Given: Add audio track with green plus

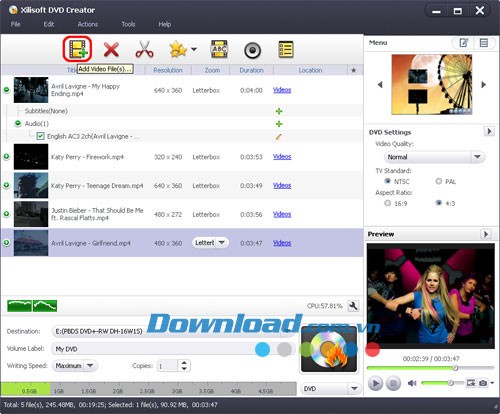Looking at the screenshot, I should (x=279, y=124).
